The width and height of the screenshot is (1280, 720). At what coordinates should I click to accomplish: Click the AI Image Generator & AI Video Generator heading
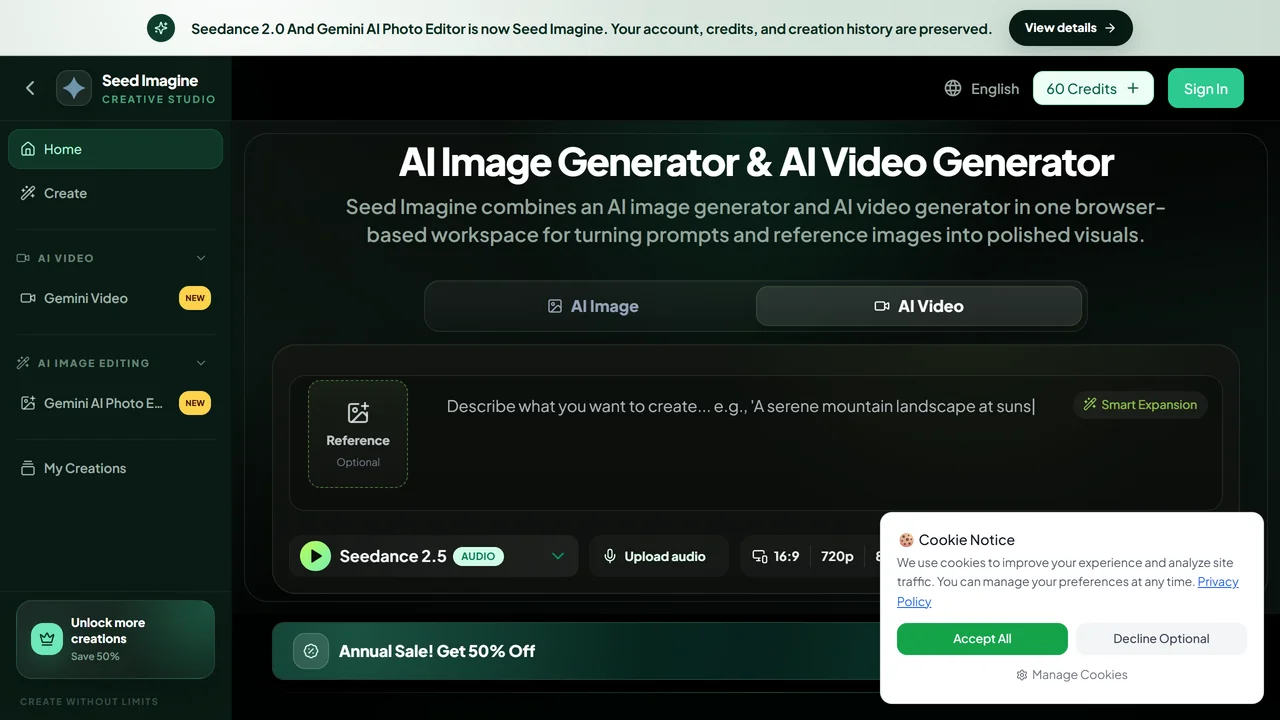click(756, 162)
